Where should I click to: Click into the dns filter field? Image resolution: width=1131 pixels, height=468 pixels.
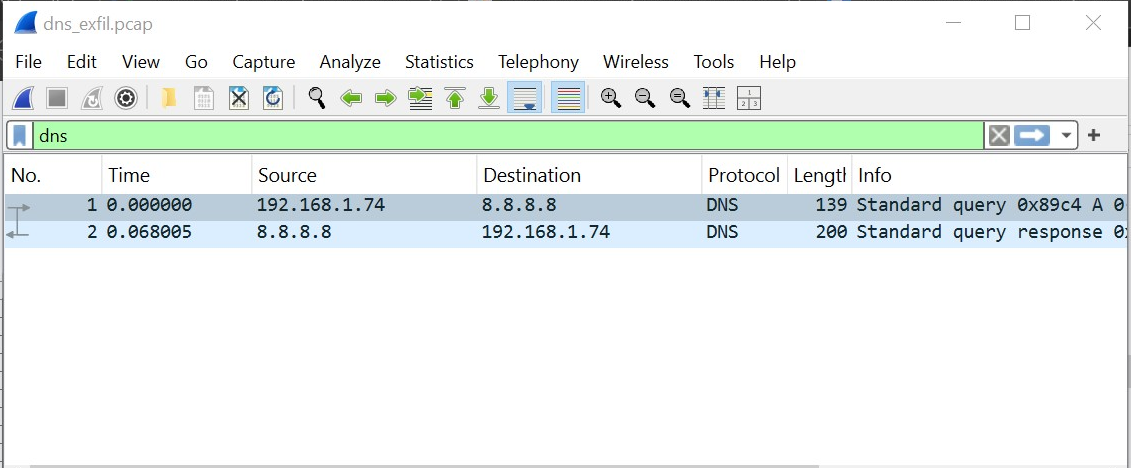pyautogui.click(x=509, y=136)
